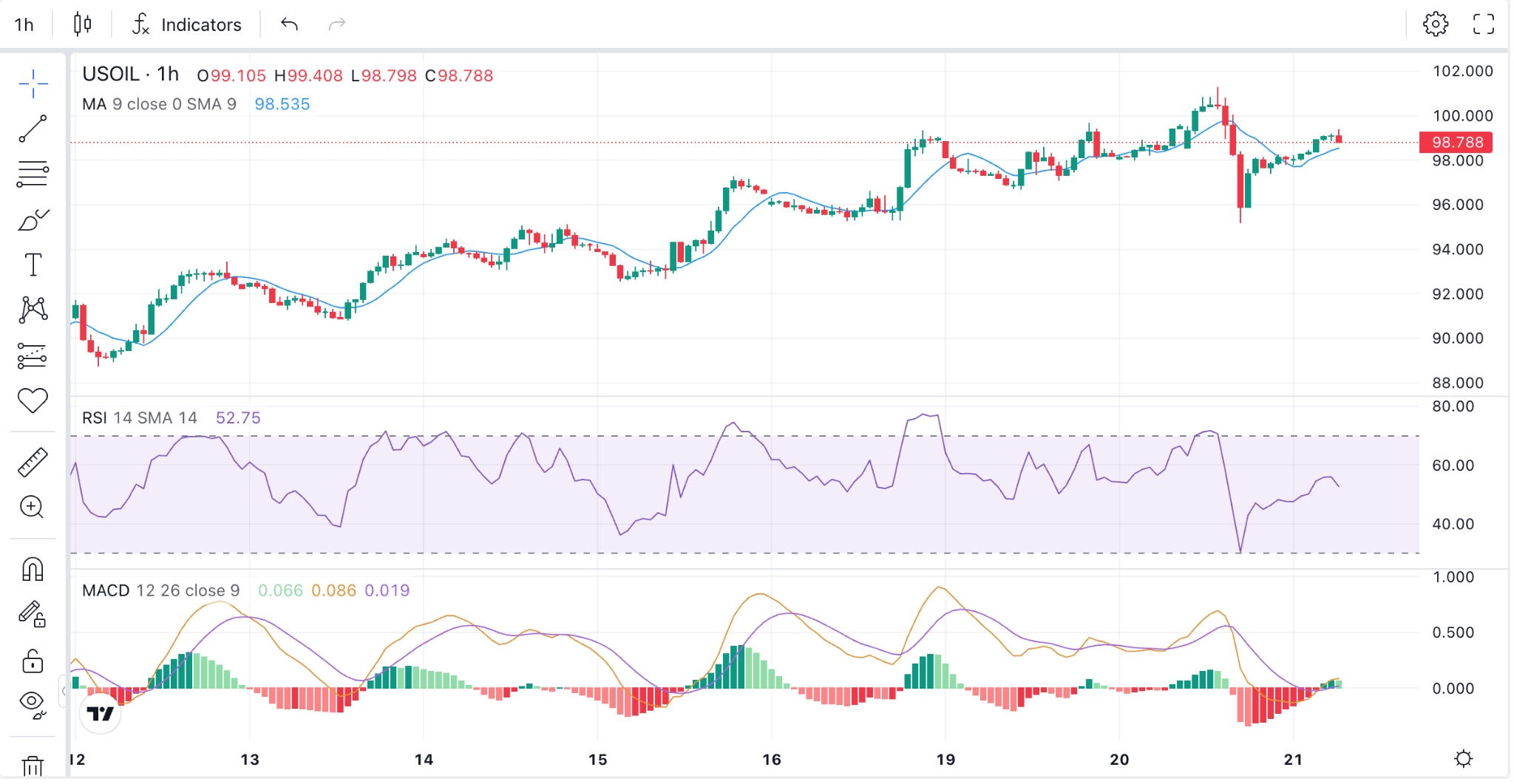Select the crosshair cursor tool
This screenshot has width=1514, height=784.
[x=33, y=84]
